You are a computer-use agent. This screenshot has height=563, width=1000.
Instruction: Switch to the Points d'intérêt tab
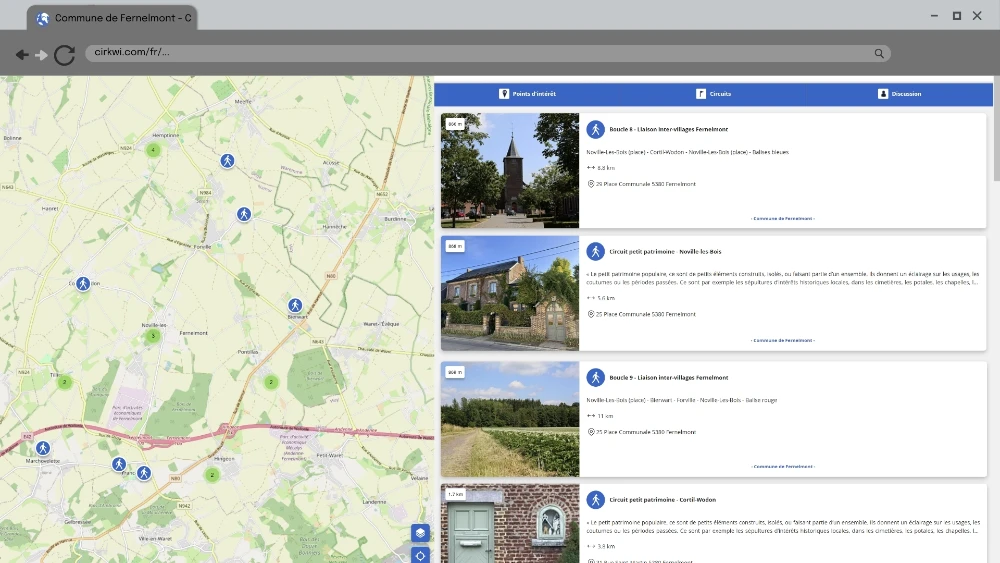(527, 94)
